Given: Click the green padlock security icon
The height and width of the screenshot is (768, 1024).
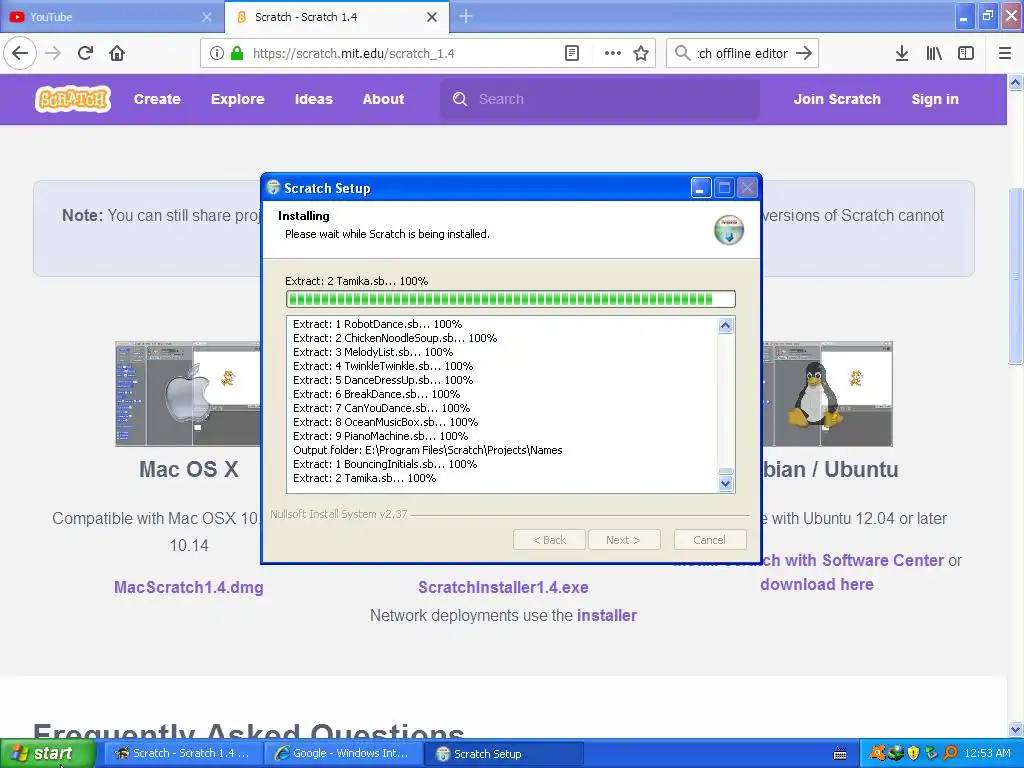Looking at the screenshot, I should pyautogui.click(x=237, y=54).
